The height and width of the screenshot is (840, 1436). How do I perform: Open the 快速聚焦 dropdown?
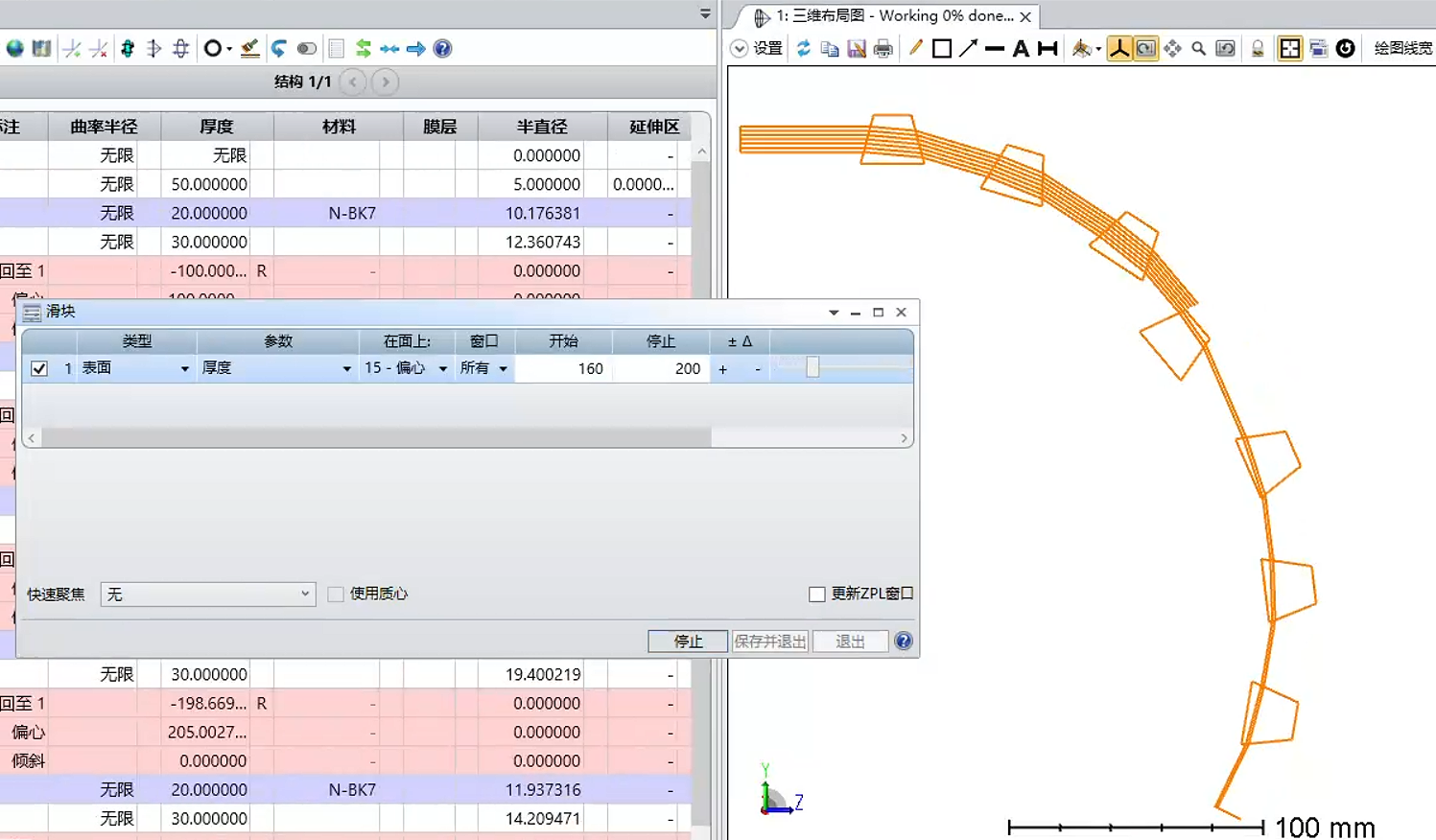[x=208, y=595]
